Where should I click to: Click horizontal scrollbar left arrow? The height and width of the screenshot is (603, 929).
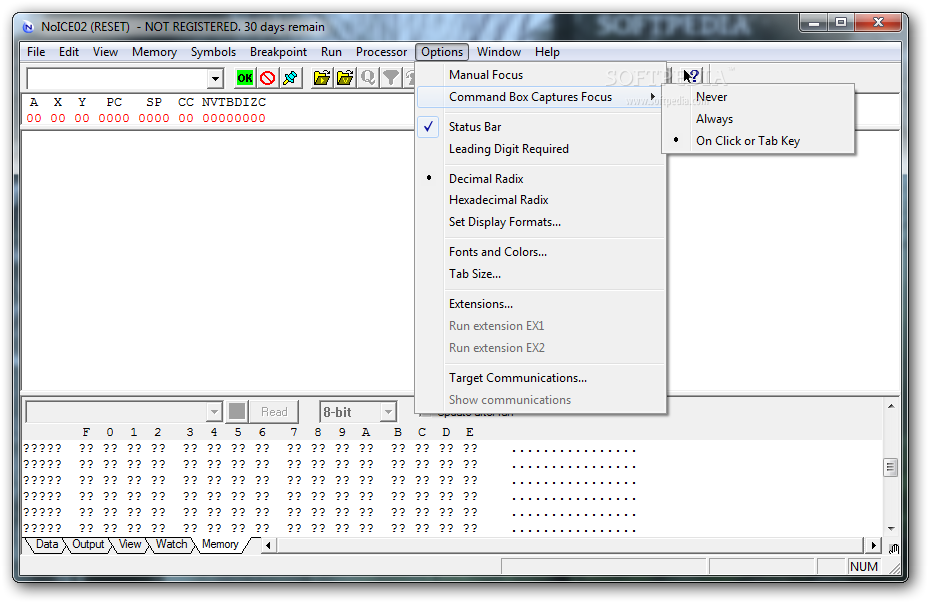pyautogui.click(x=268, y=545)
